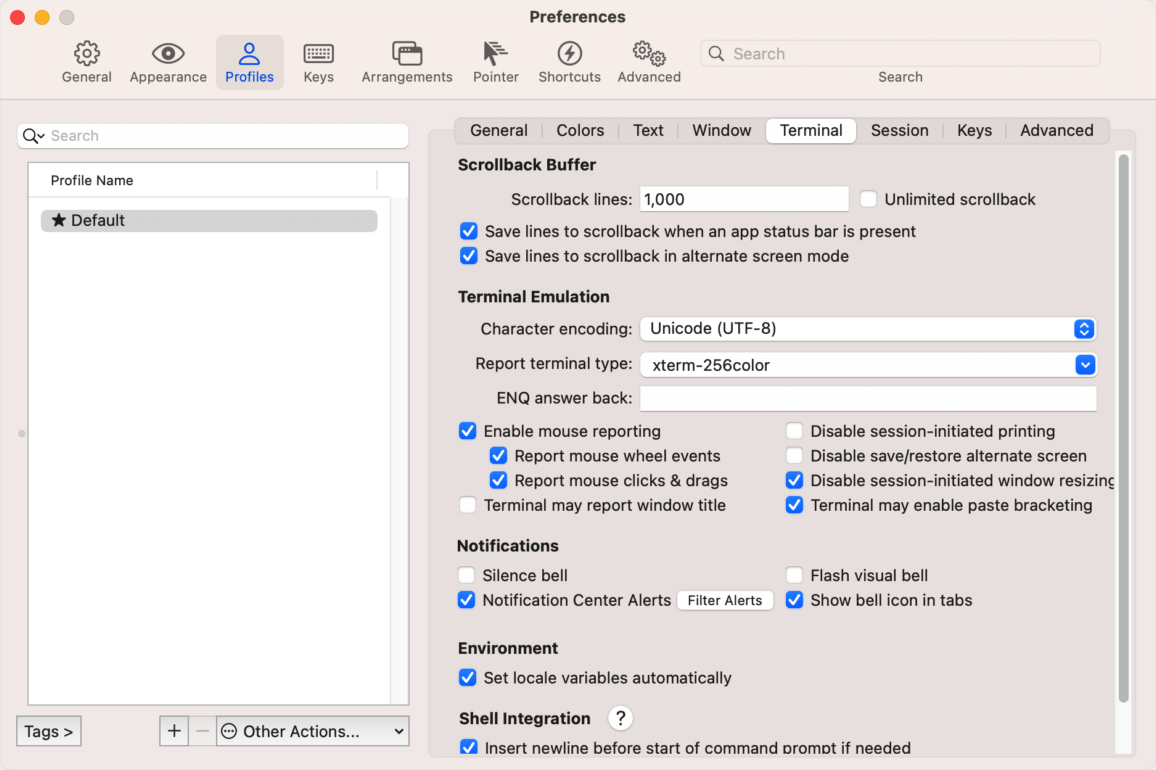Toggle save lines when app status bar present
Image resolution: width=1156 pixels, height=770 pixels.
pos(468,231)
